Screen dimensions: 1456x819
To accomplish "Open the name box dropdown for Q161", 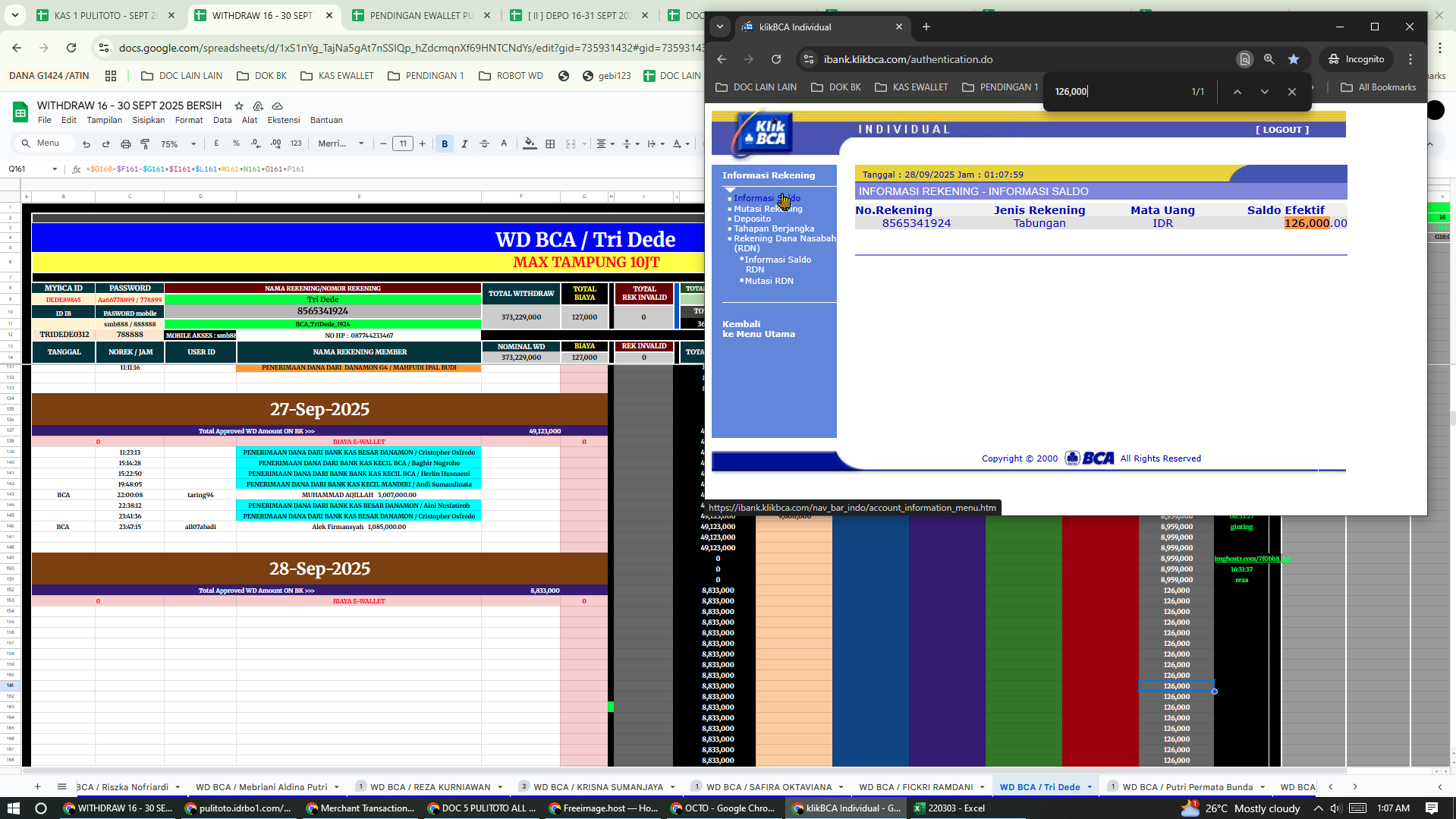I will 55,169.
